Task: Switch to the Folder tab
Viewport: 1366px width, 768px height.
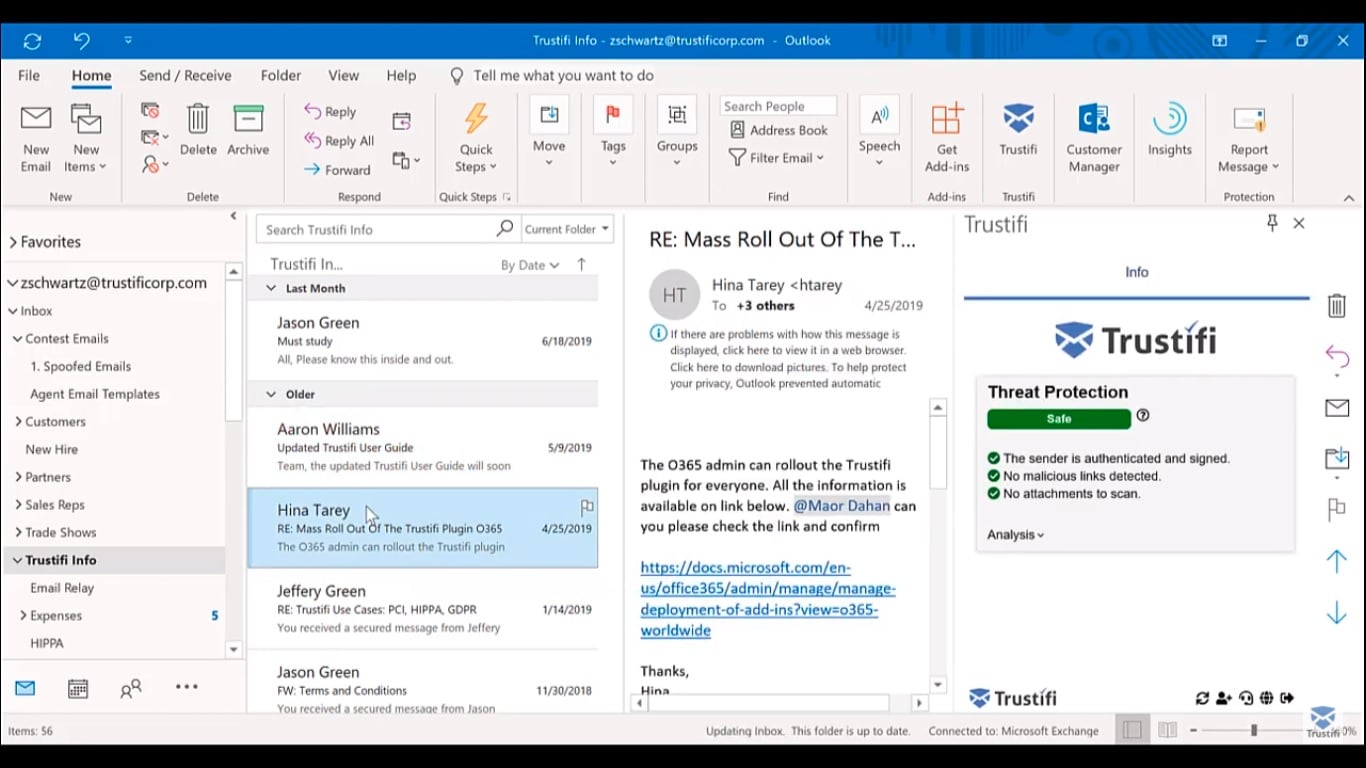Action: 281,76
